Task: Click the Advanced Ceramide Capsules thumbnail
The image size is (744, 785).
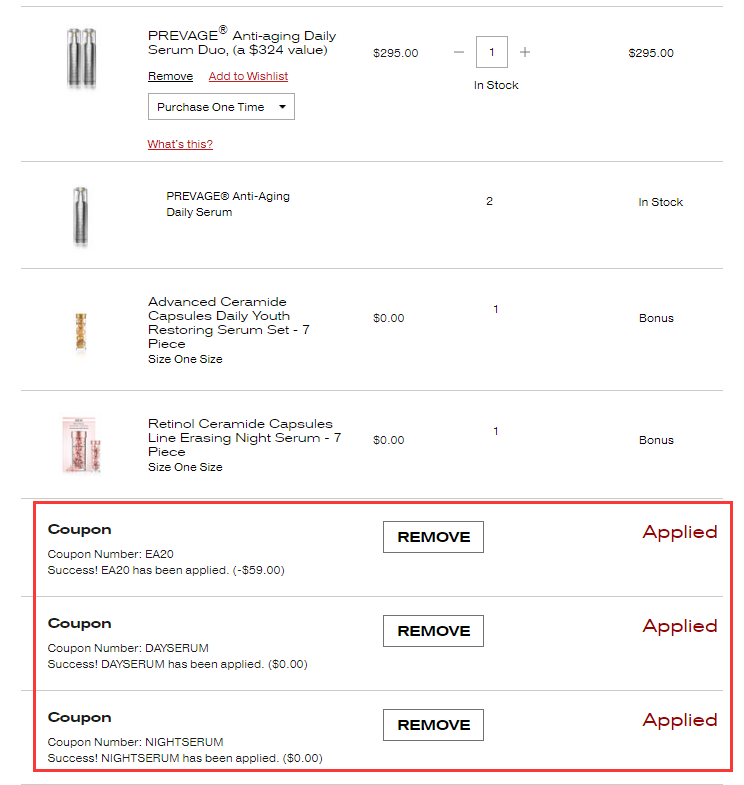Action: tap(81, 332)
